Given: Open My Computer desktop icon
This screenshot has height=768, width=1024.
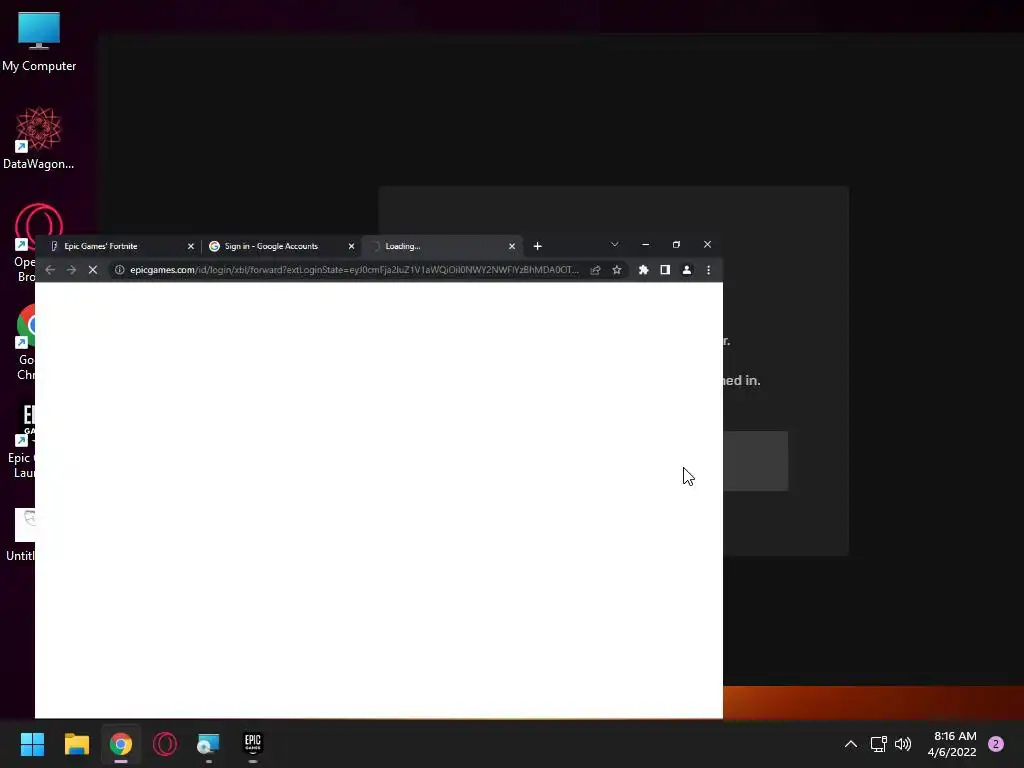Looking at the screenshot, I should (39, 42).
